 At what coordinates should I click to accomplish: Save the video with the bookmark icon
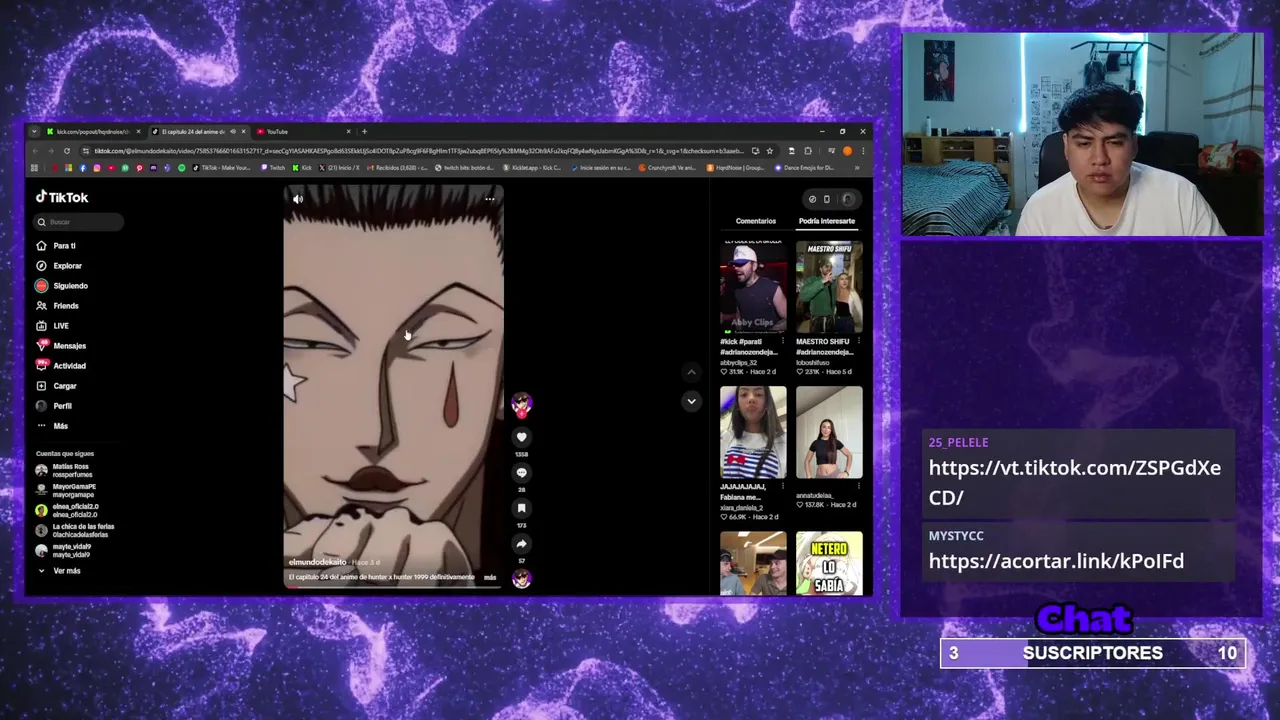point(521,508)
